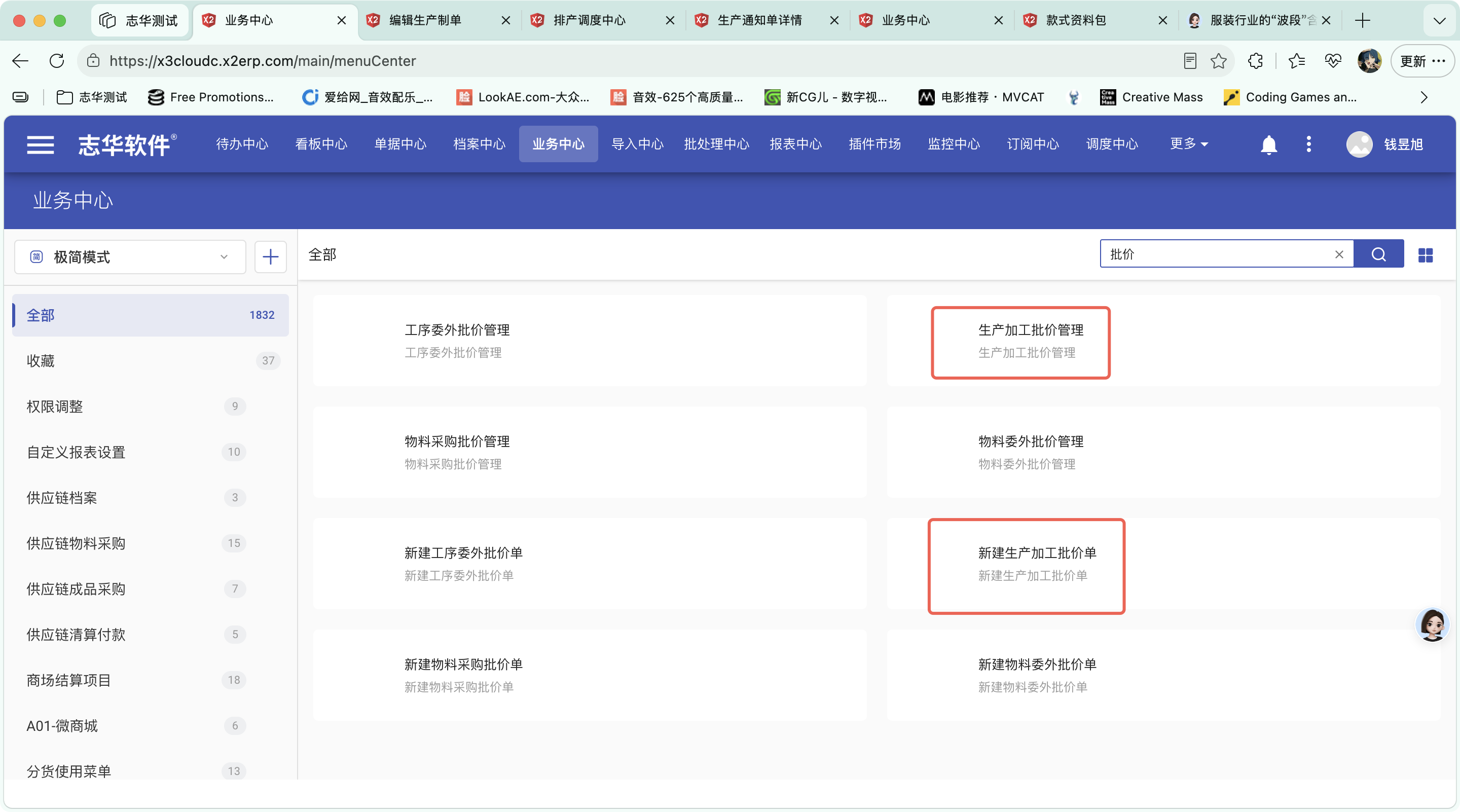This screenshot has width=1460, height=812.
Task: Switch to the 款式资料包 browser tab
Action: 1096,20
